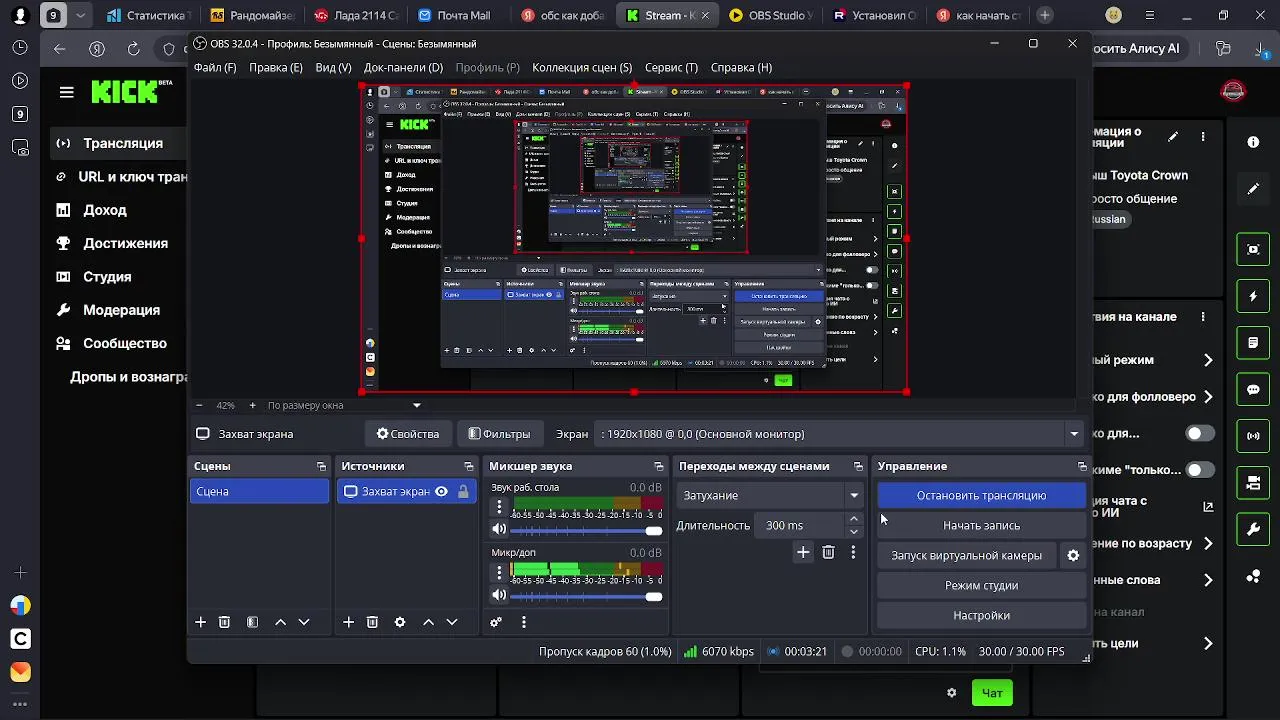
Task: Add a new scene with the plus icon
Action: [x=200, y=622]
